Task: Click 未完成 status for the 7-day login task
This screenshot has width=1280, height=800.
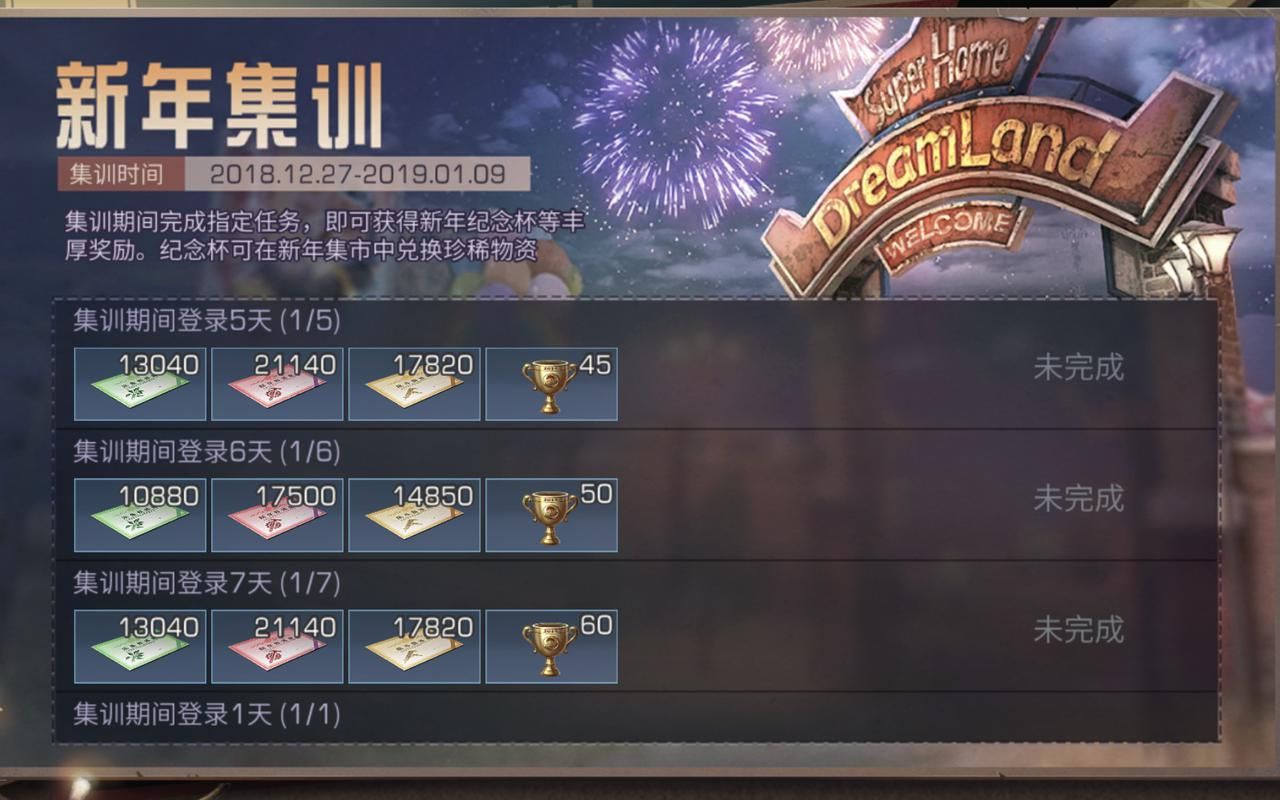Action: pyautogui.click(x=1078, y=630)
